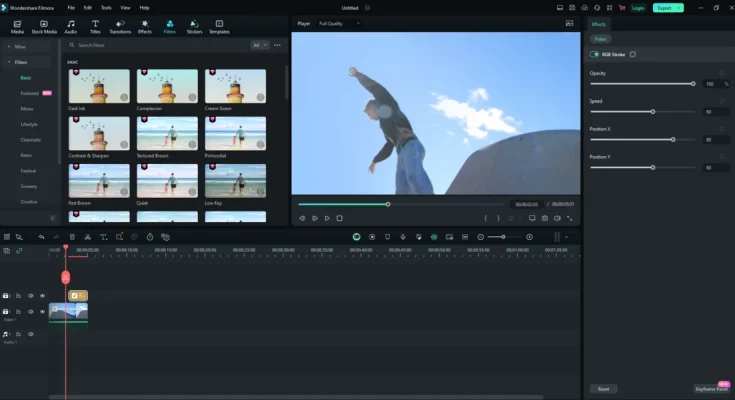
Task: Click the Speed slider handle
Action: [x=653, y=111]
